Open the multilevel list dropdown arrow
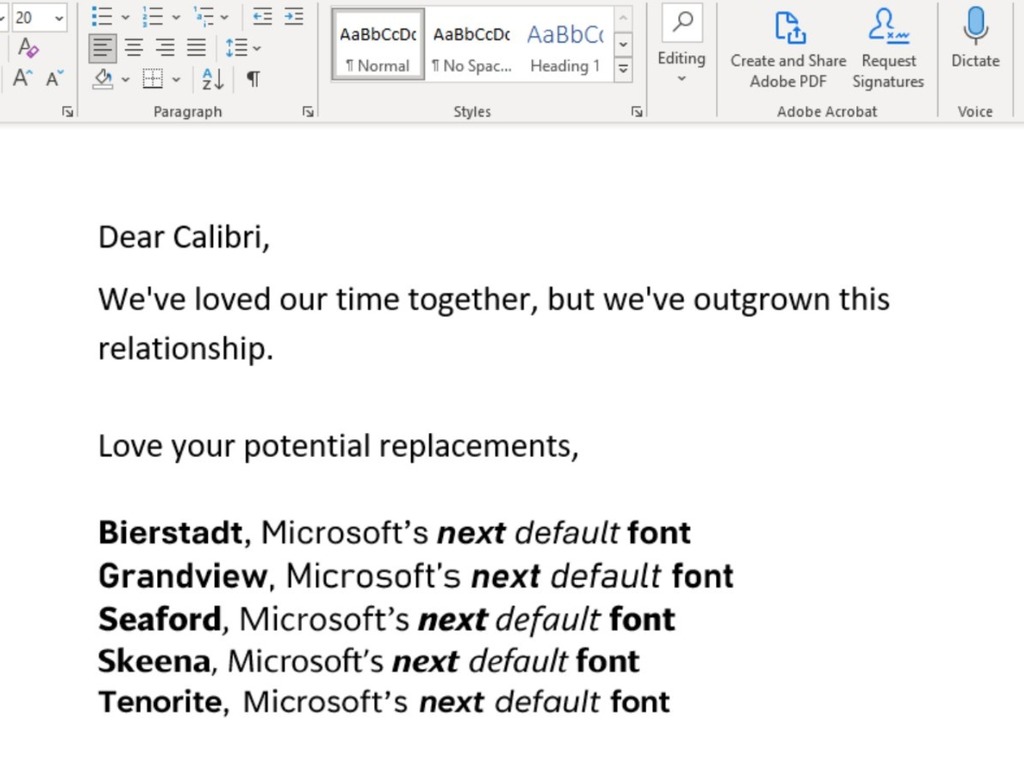This screenshot has width=1024, height=768. click(x=225, y=18)
